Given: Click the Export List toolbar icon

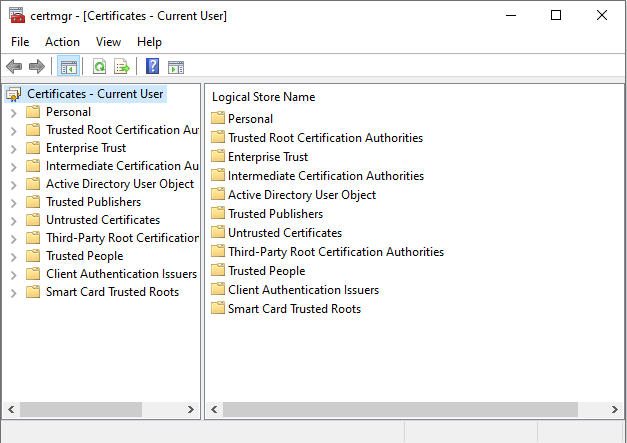Looking at the screenshot, I should [122, 66].
